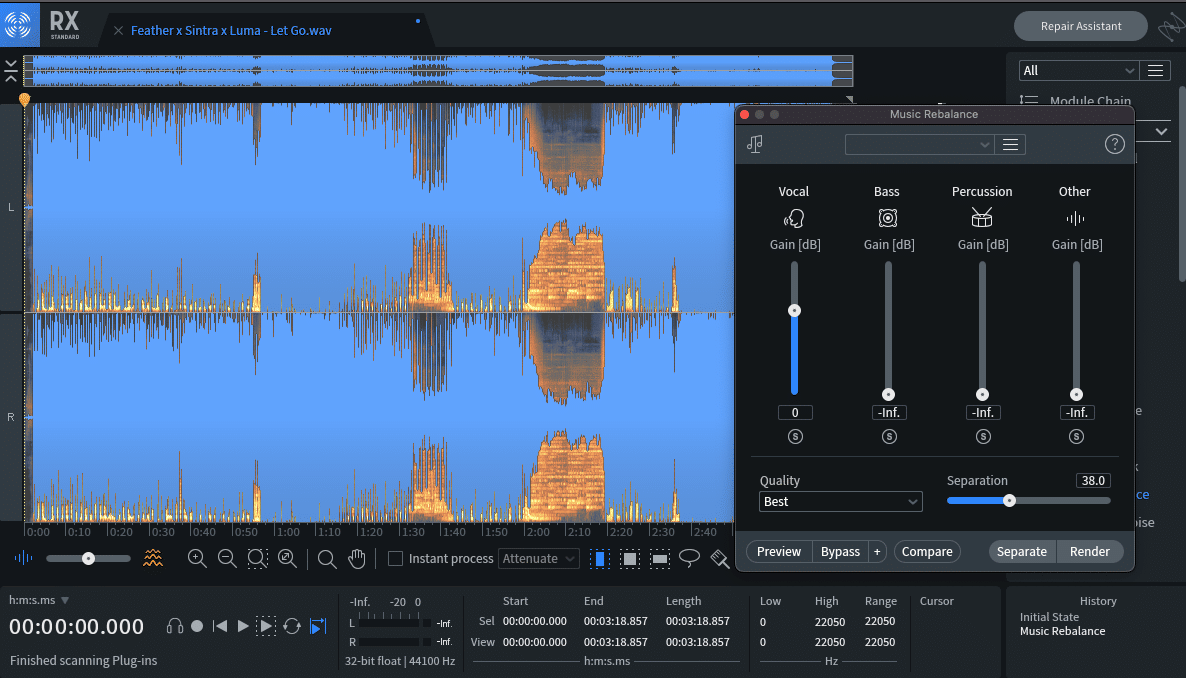The width and height of the screenshot is (1186, 678).
Task: Open the Attenuate dropdown next to Instant process
Action: (x=538, y=558)
